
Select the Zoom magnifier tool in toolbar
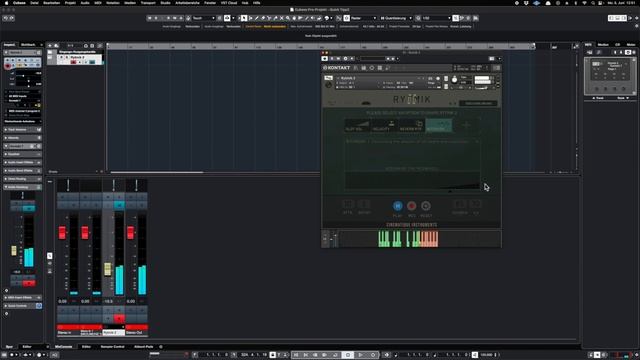(287, 18)
